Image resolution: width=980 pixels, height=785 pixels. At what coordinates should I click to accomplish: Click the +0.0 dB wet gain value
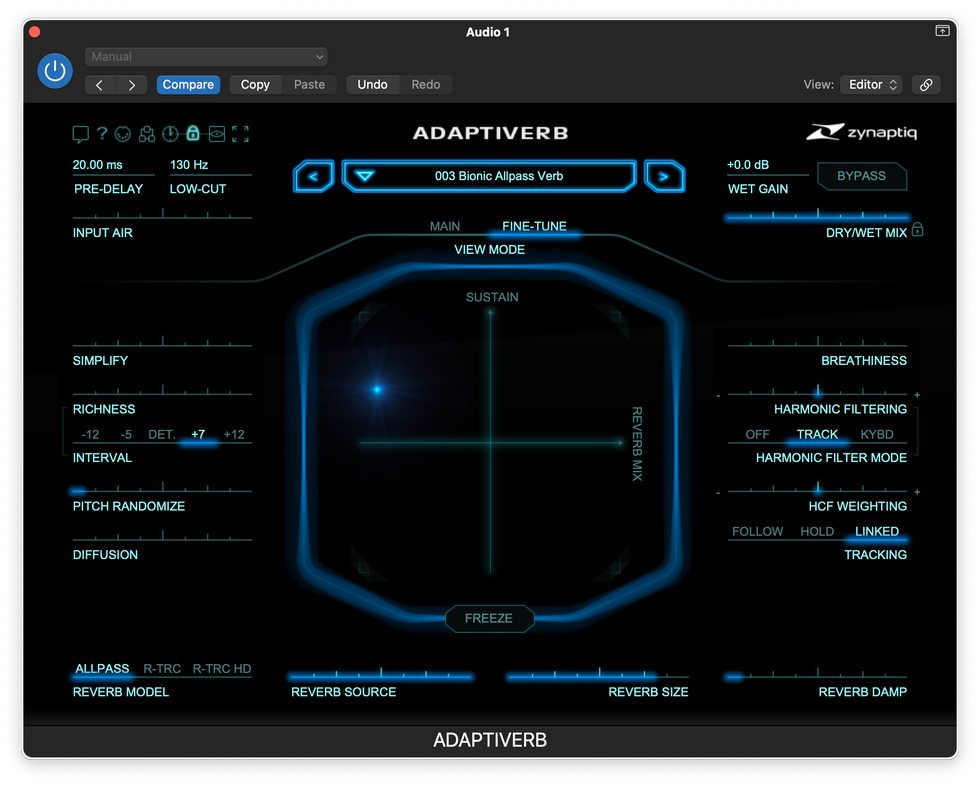pyautogui.click(x=748, y=165)
